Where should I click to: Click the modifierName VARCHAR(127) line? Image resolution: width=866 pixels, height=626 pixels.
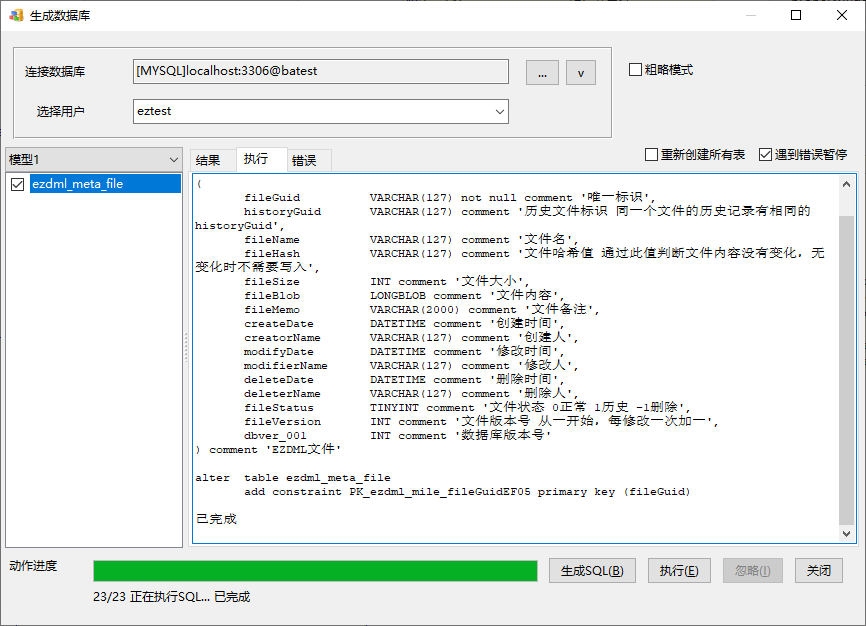(411, 365)
